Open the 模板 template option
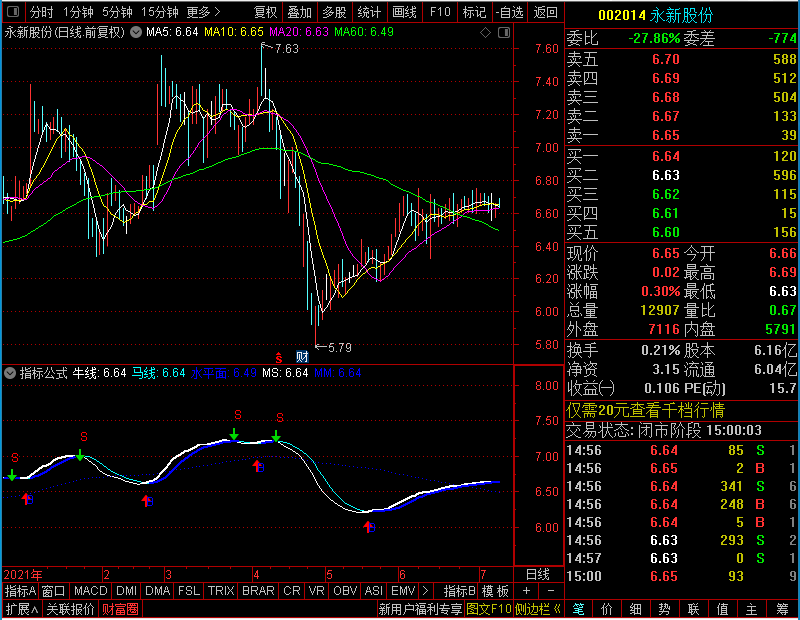Viewport: 800px width, 620px height. point(495,591)
